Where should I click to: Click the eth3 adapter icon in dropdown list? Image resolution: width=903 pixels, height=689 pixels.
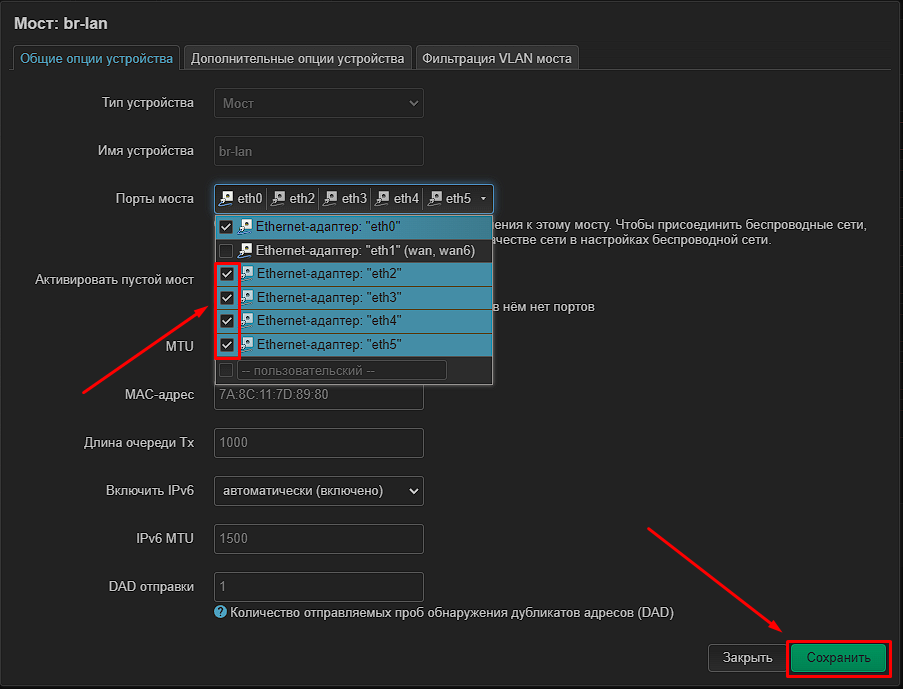tap(246, 297)
